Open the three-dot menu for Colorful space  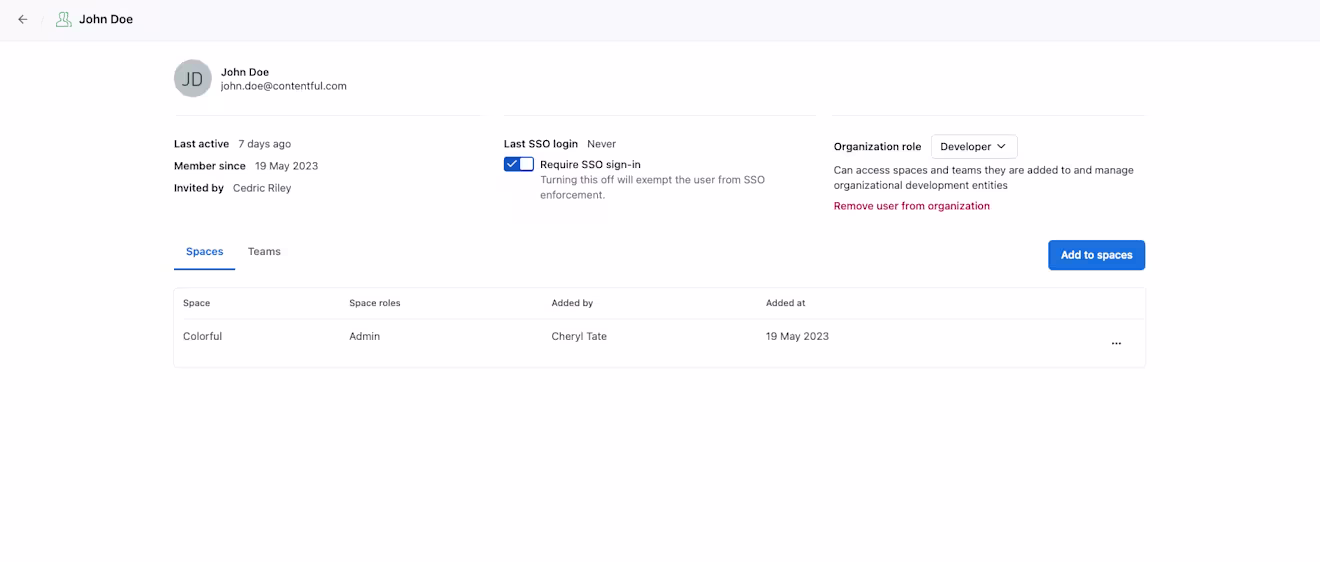(x=1116, y=343)
